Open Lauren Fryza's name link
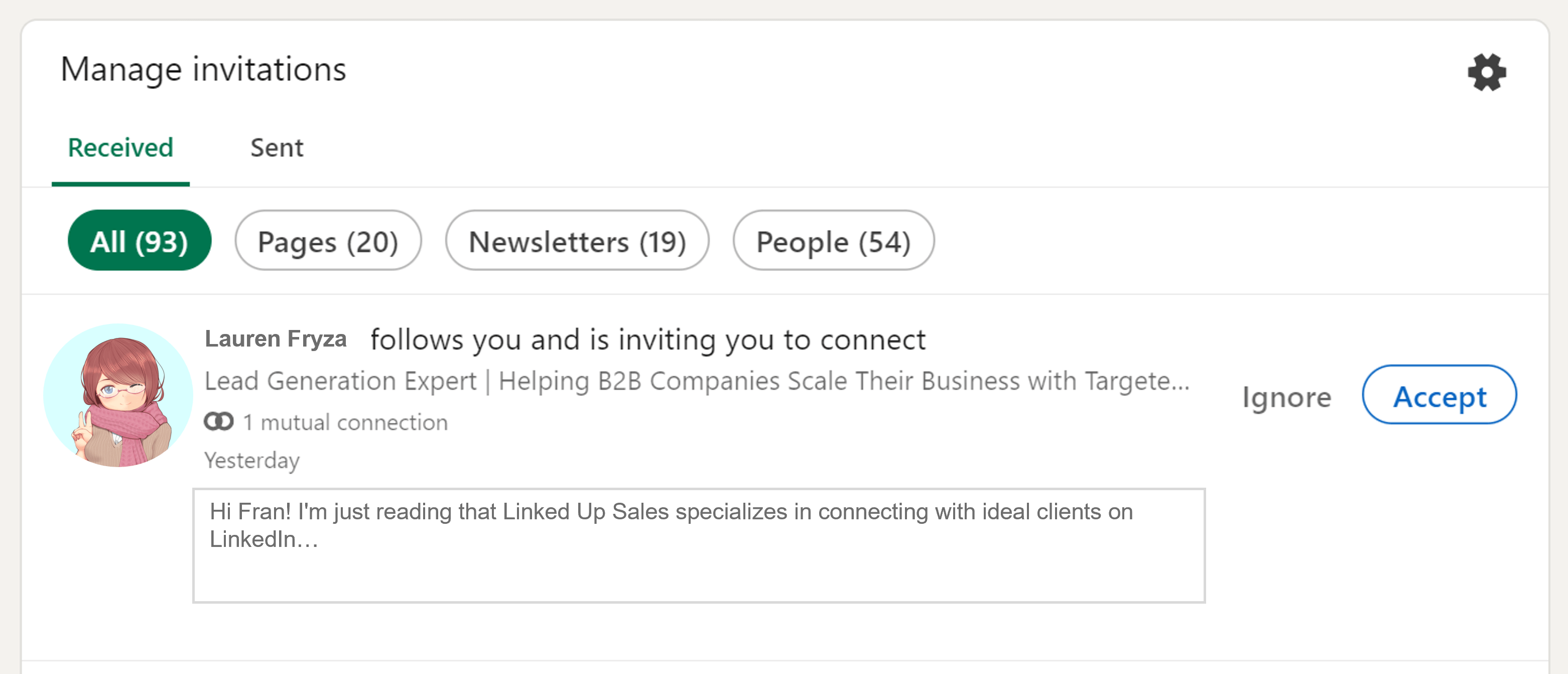The height and width of the screenshot is (674, 1568). (x=276, y=339)
